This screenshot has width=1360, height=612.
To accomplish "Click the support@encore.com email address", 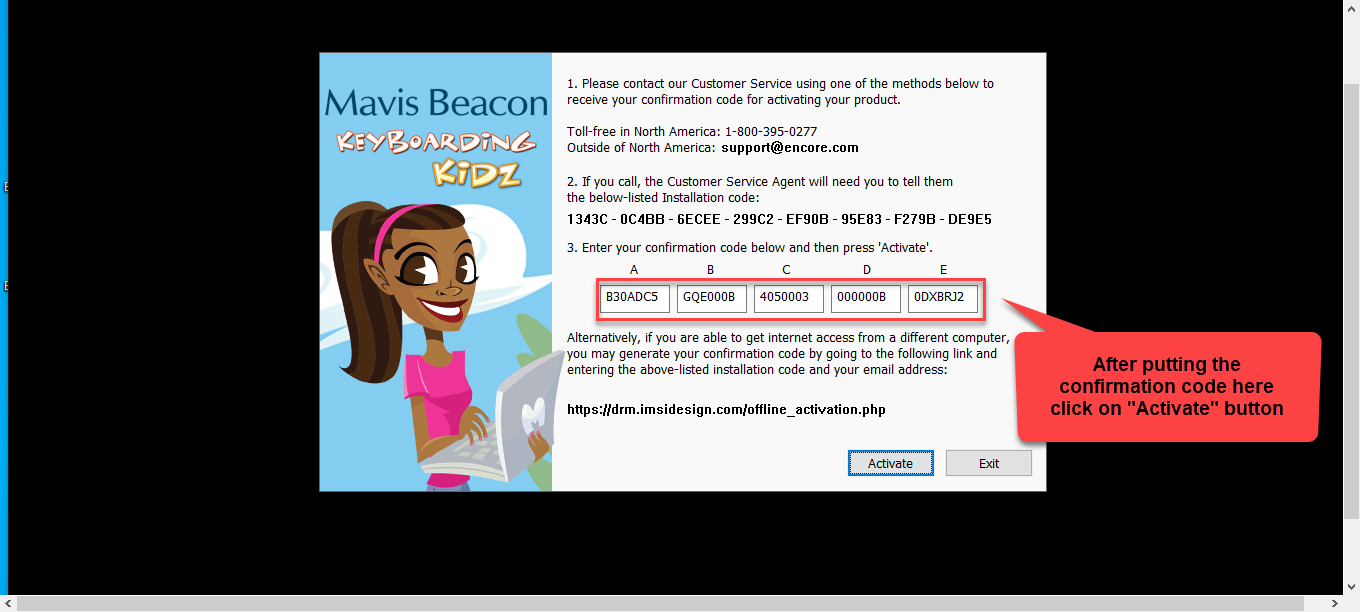I will coord(790,147).
